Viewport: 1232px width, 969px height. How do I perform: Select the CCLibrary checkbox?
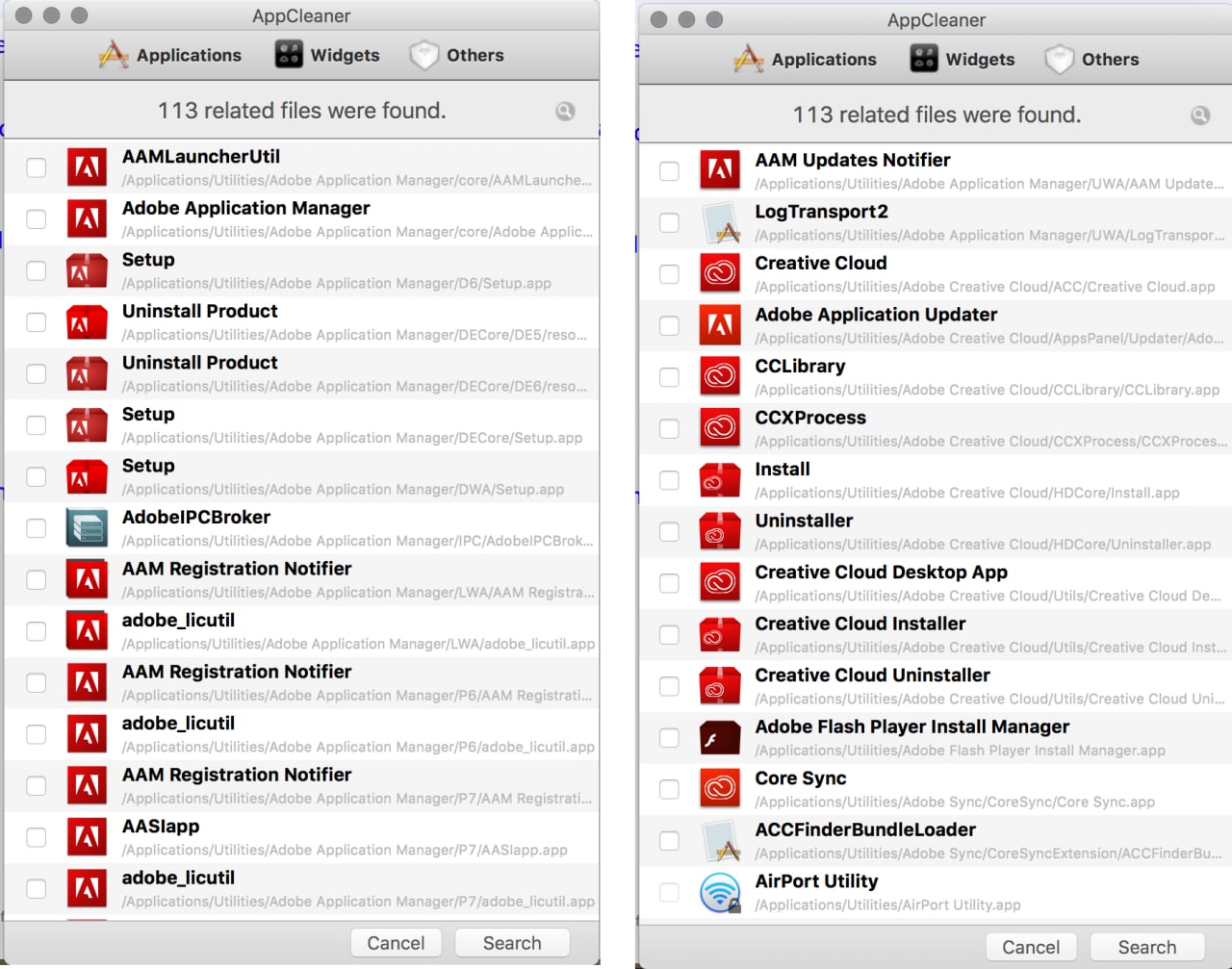click(x=669, y=377)
